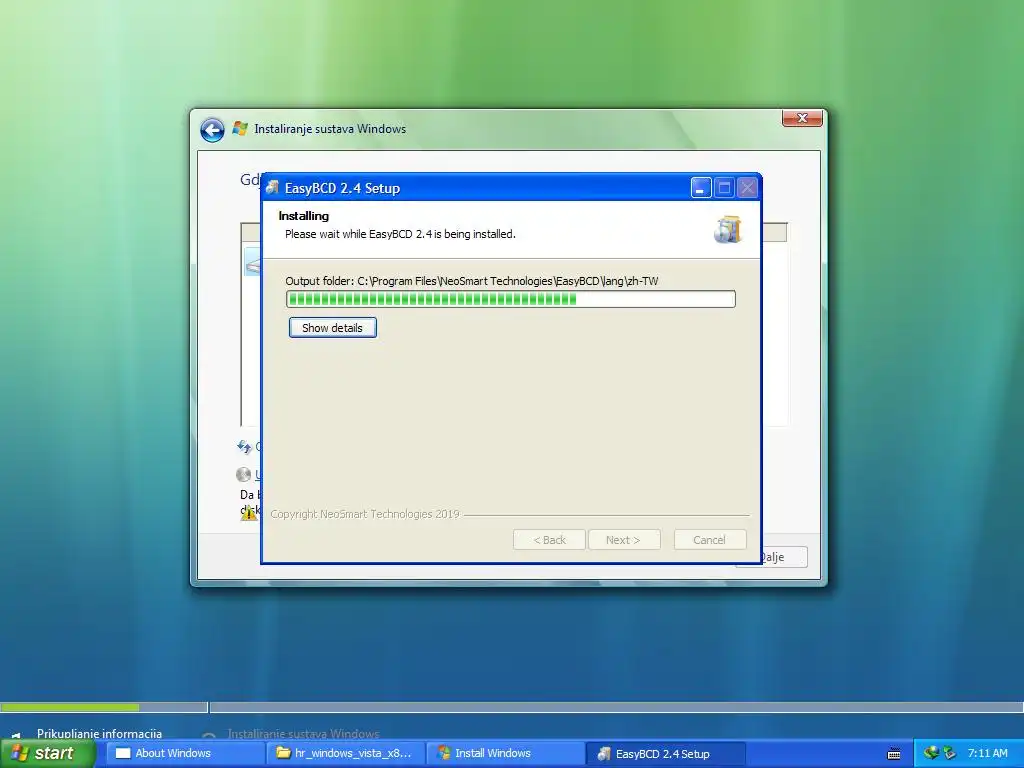Click the Cancel button in EasyBCD Setup
This screenshot has height=768, width=1024.
point(709,540)
